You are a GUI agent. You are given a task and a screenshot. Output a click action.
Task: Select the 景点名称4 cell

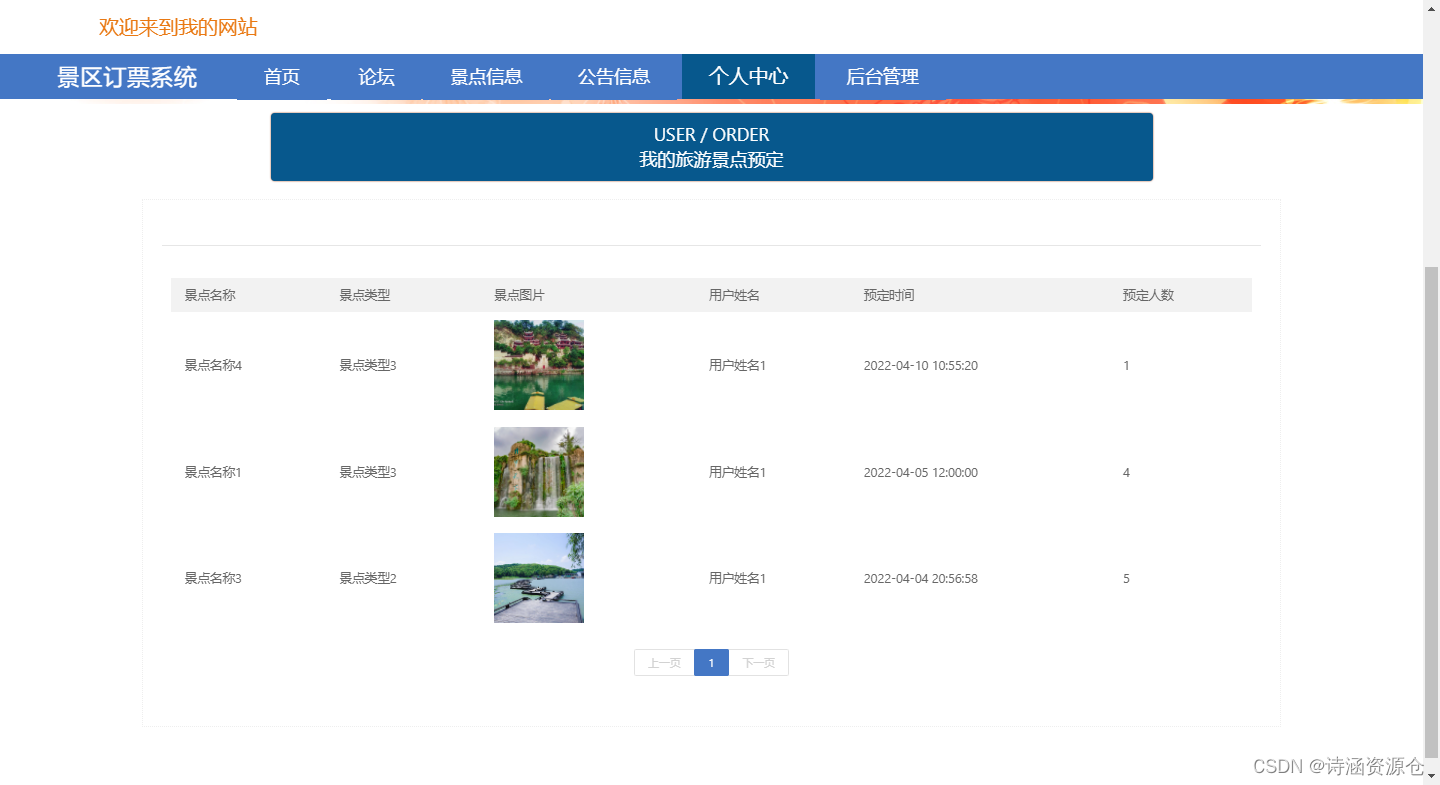(213, 365)
